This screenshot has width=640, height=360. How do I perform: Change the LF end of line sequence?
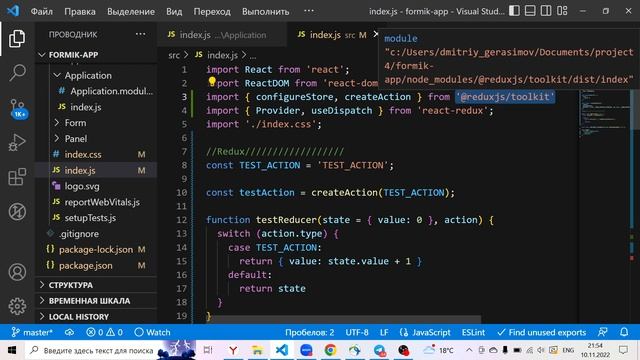pos(384,332)
